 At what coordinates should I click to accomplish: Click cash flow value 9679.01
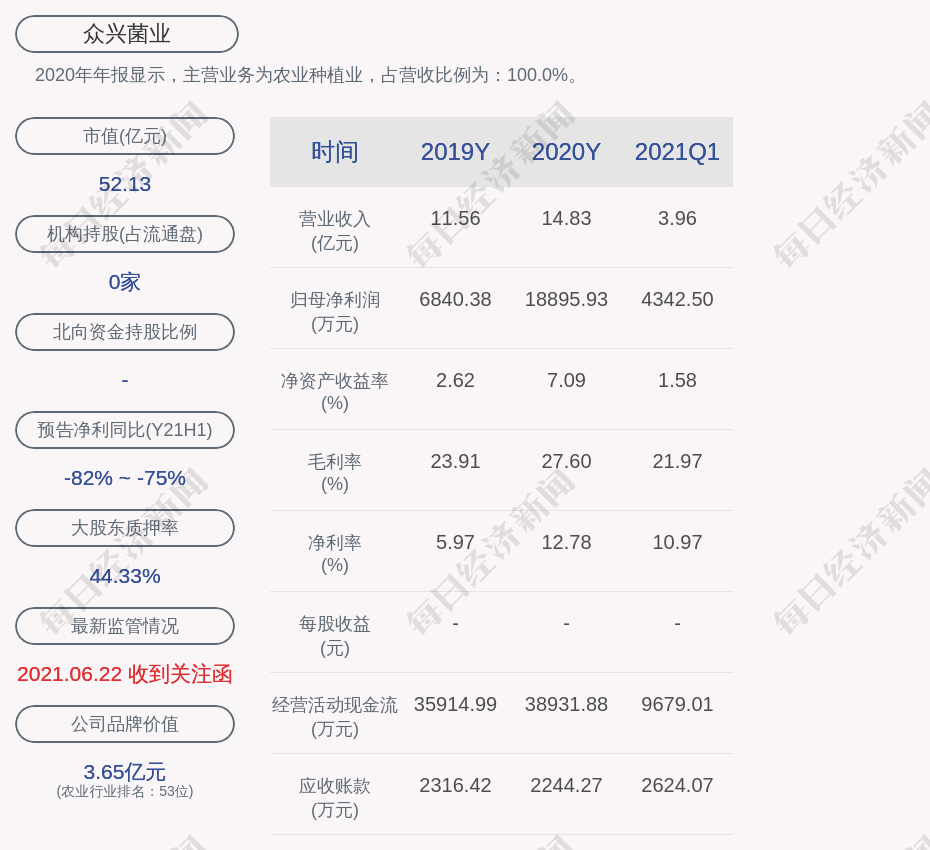[677, 704]
